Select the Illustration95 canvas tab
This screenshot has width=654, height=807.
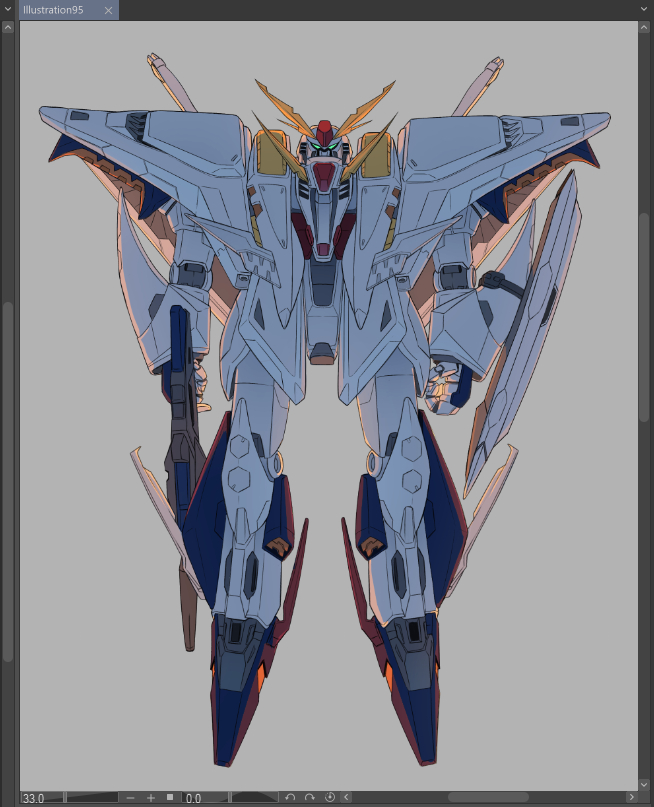coord(55,10)
